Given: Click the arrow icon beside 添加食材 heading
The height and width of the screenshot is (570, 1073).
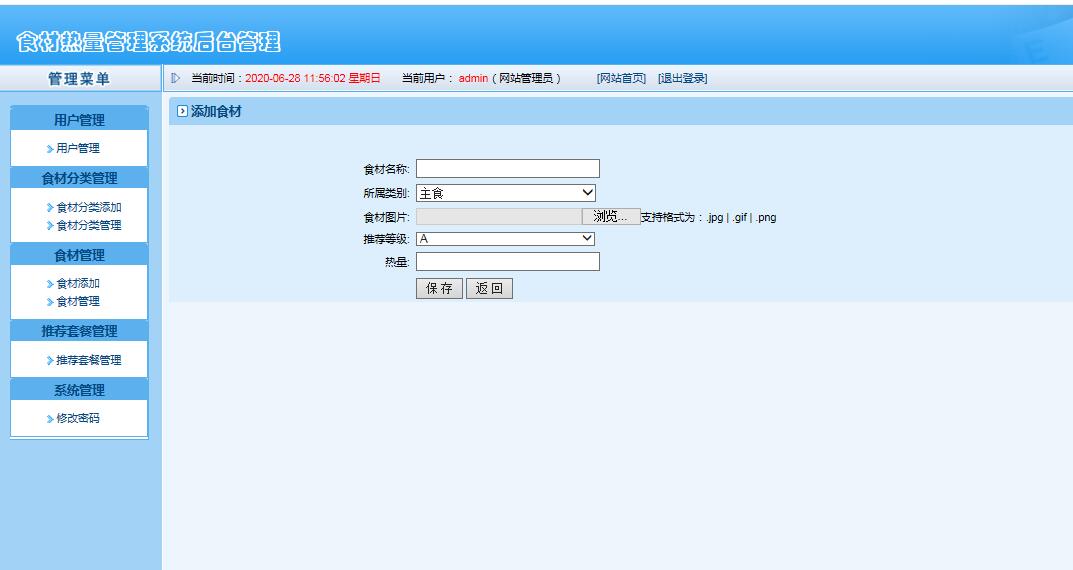Looking at the screenshot, I should point(181,112).
